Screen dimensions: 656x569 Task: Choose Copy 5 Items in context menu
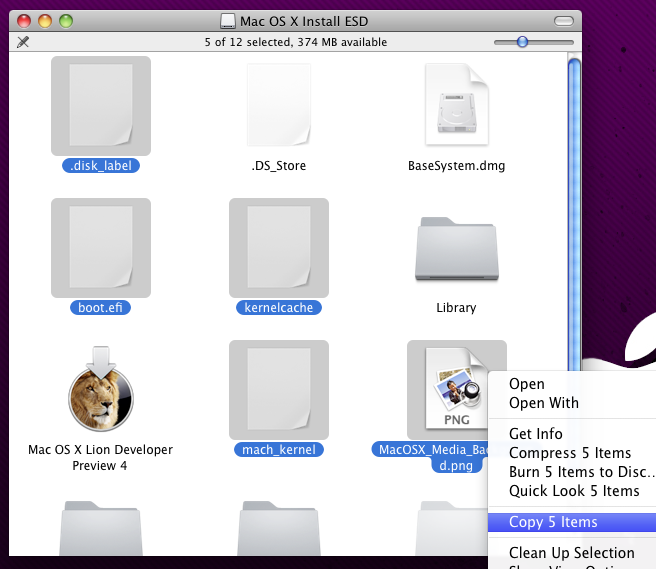click(x=572, y=522)
